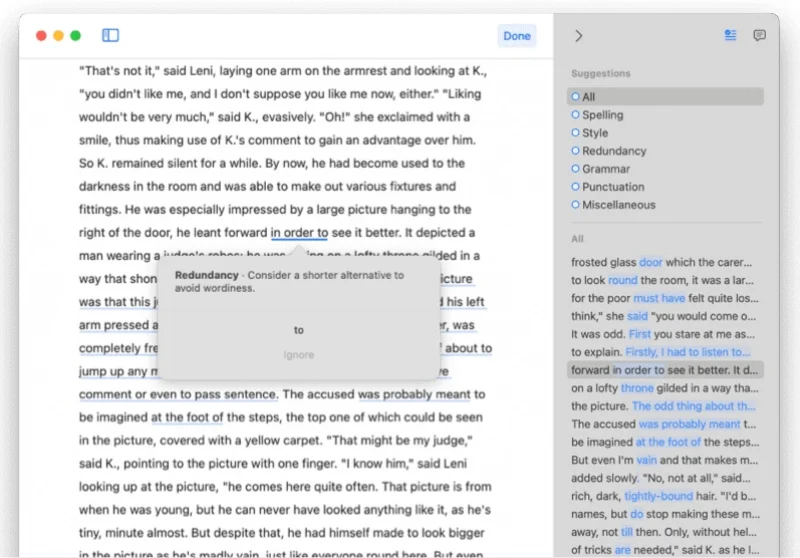Click underlined "was probably meant" in text

click(414, 394)
